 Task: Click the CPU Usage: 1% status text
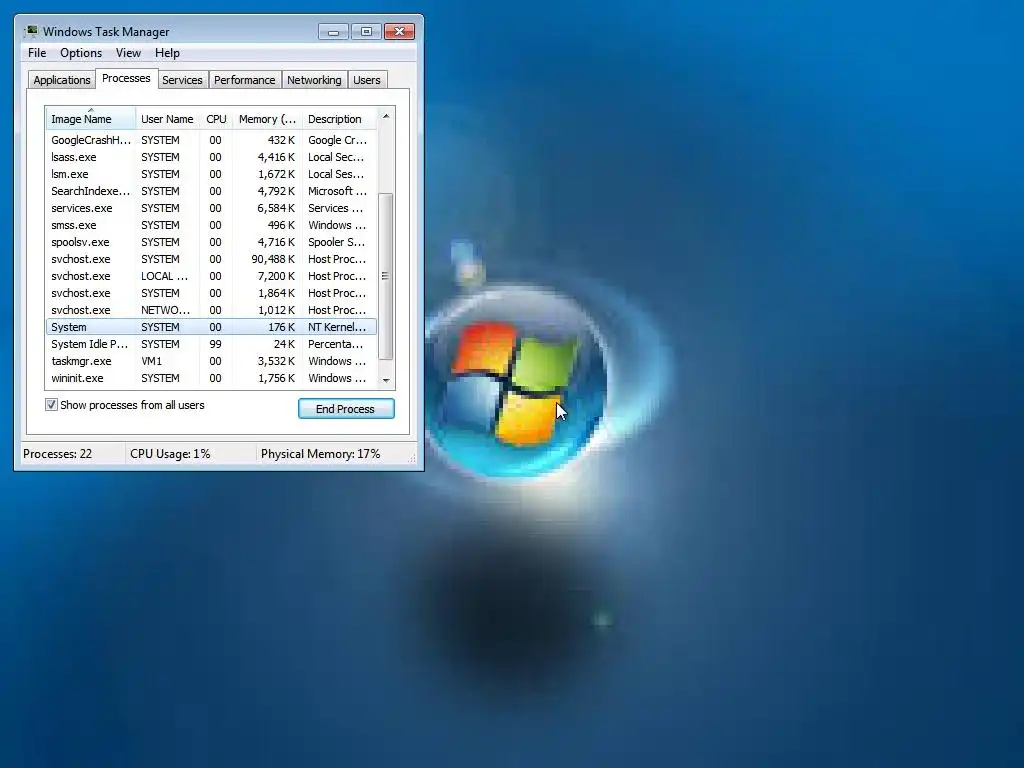coord(170,454)
